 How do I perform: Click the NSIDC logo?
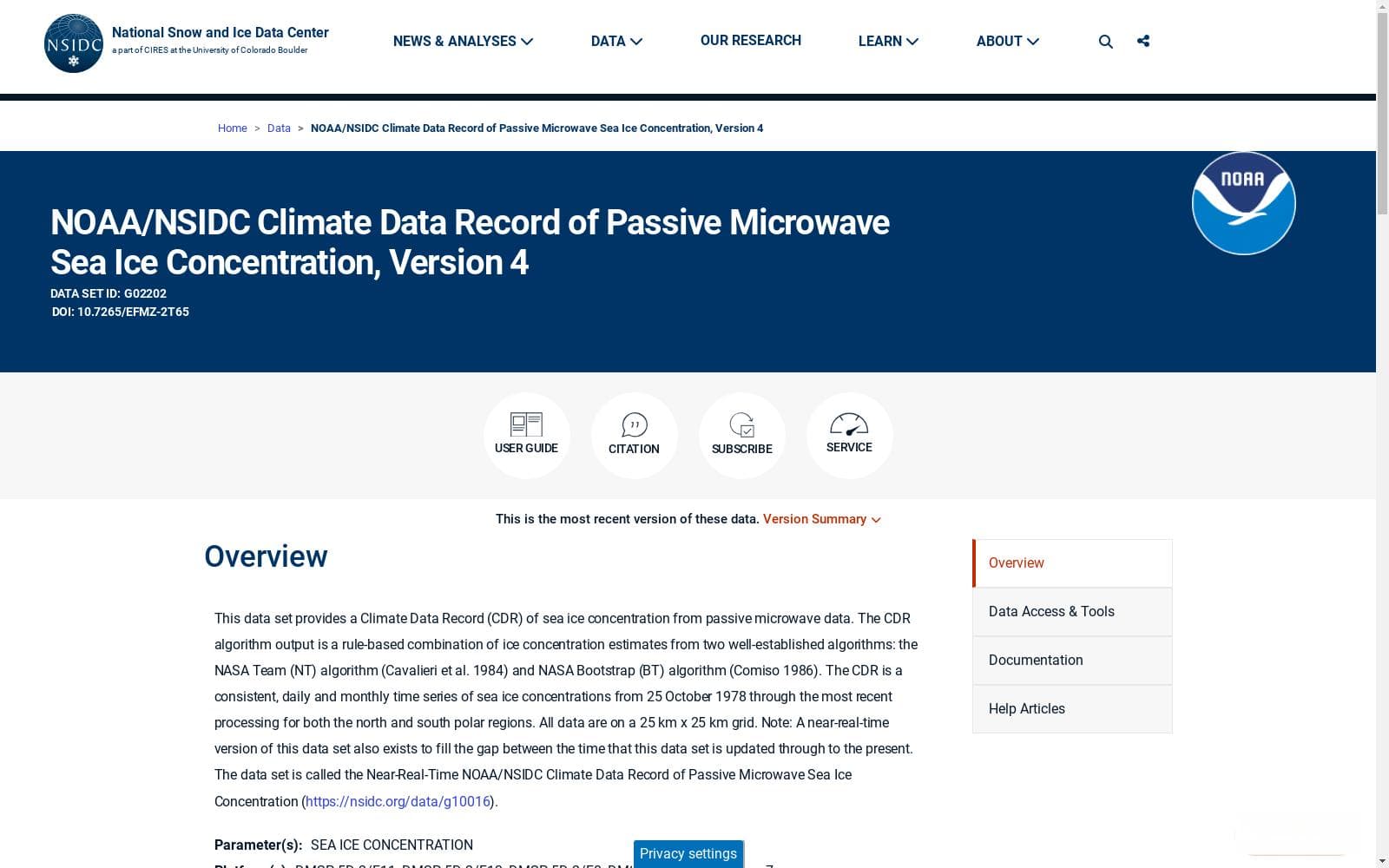(x=74, y=43)
